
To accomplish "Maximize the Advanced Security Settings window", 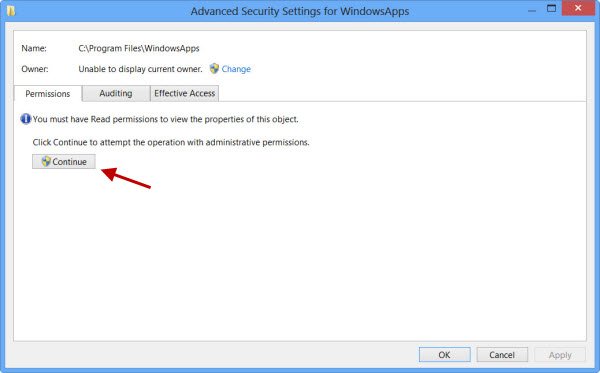I will 551,9.
